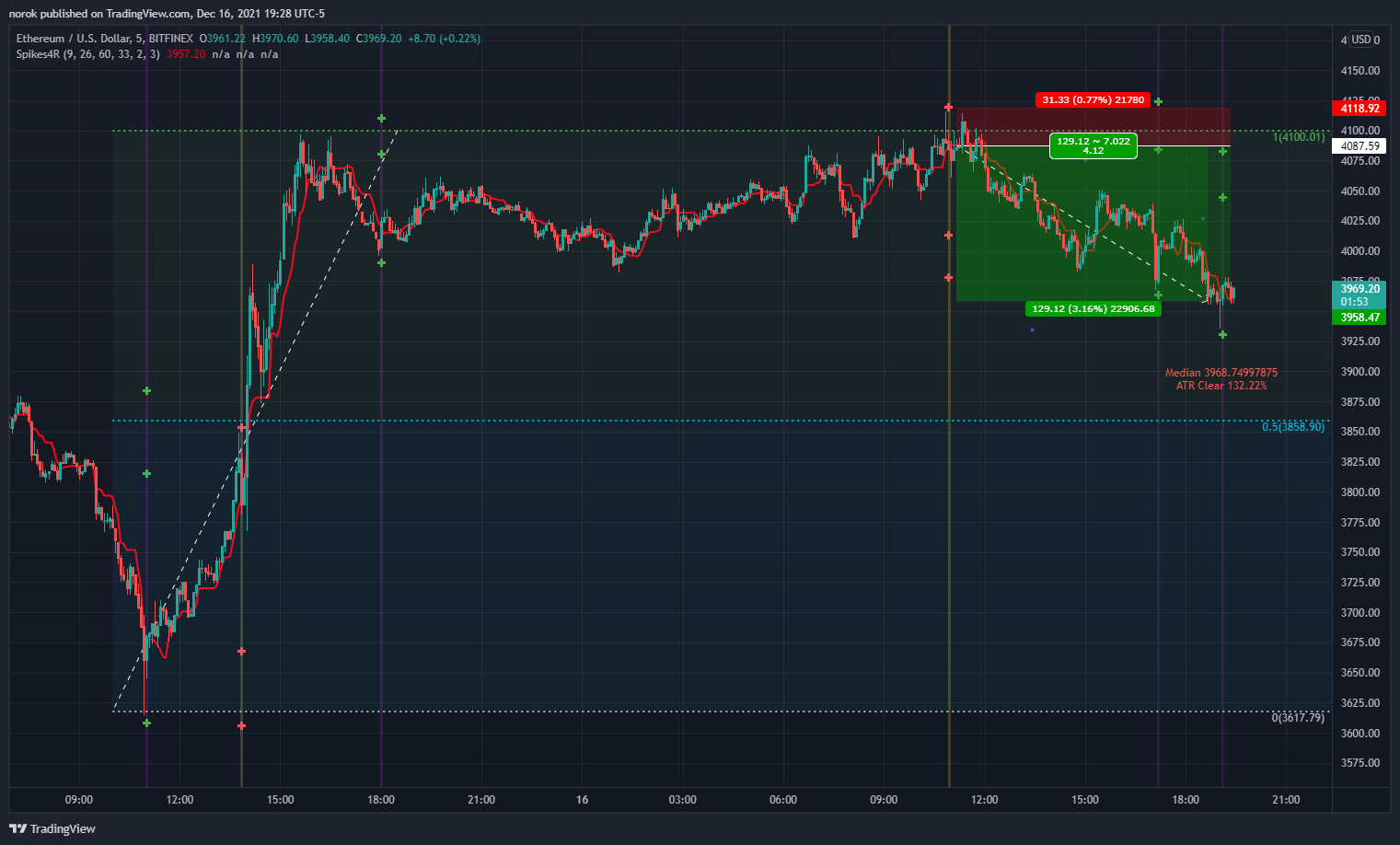Screen dimensions: 1400x845
Task: Click the green 3958.47 price label
Action: pyautogui.click(x=1360, y=318)
